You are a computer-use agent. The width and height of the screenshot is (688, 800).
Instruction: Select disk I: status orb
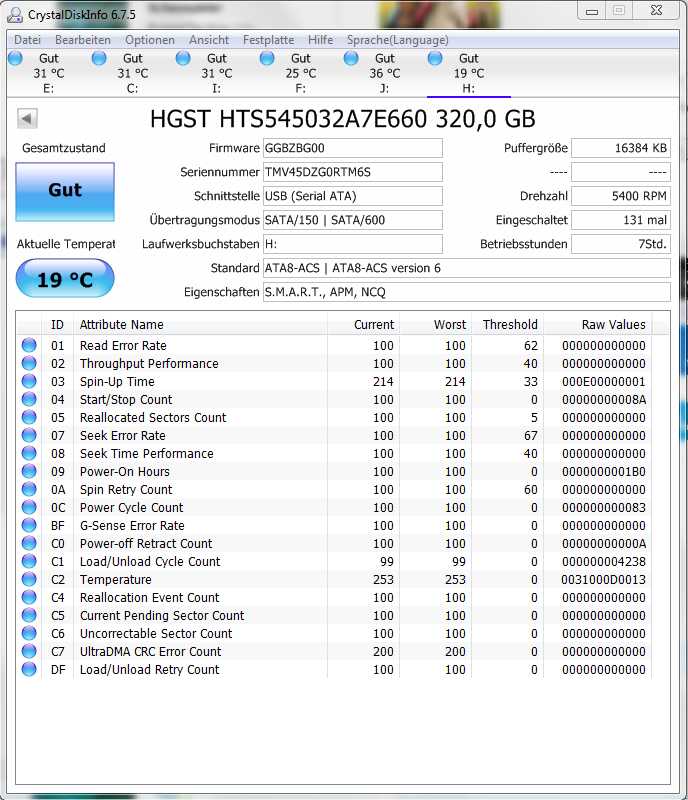pyautogui.click(x=183, y=58)
